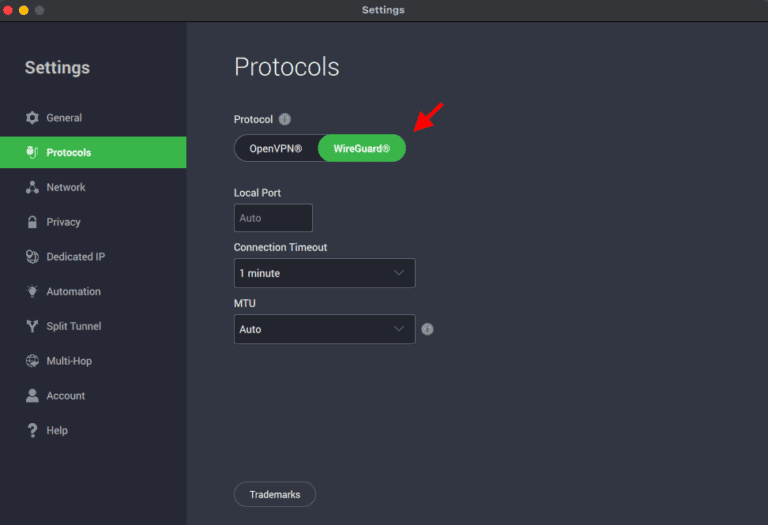
Task: Click the Dedicated IP icon
Action: [32, 257]
